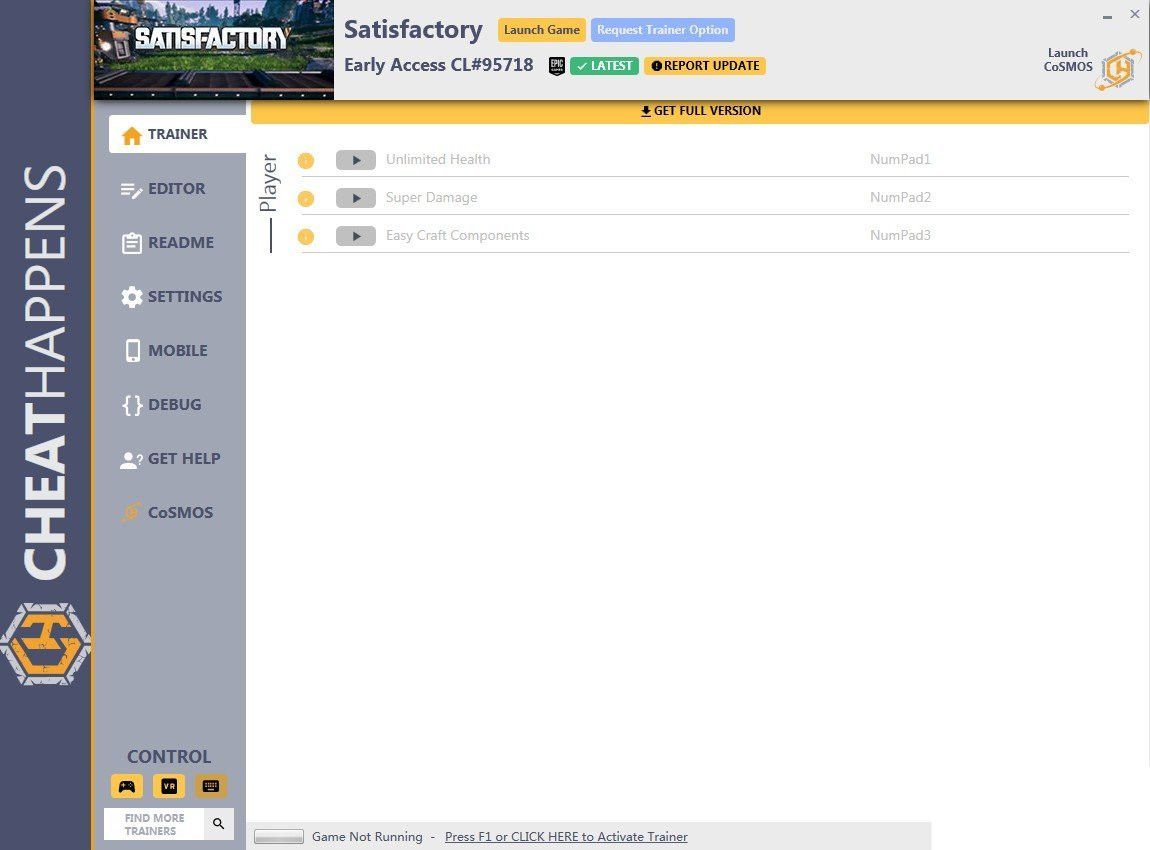The width and height of the screenshot is (1150, 850).
Task: Click Launch CoSMOS text
Action: tap(1068, 59)
